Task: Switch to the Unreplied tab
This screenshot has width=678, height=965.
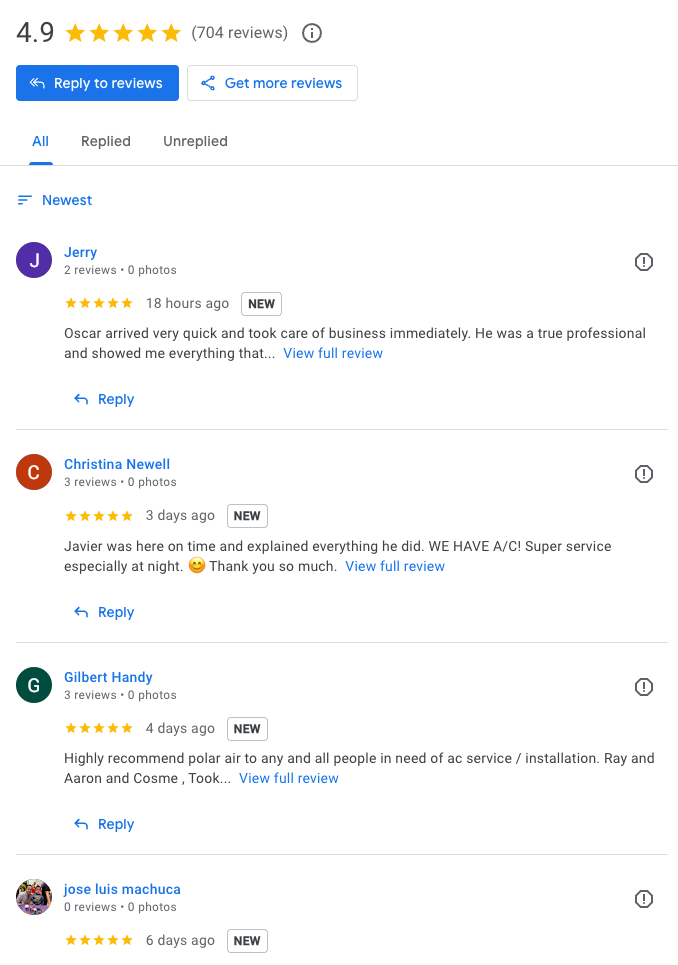Action: pyautogui.click(x=195, y=141)
